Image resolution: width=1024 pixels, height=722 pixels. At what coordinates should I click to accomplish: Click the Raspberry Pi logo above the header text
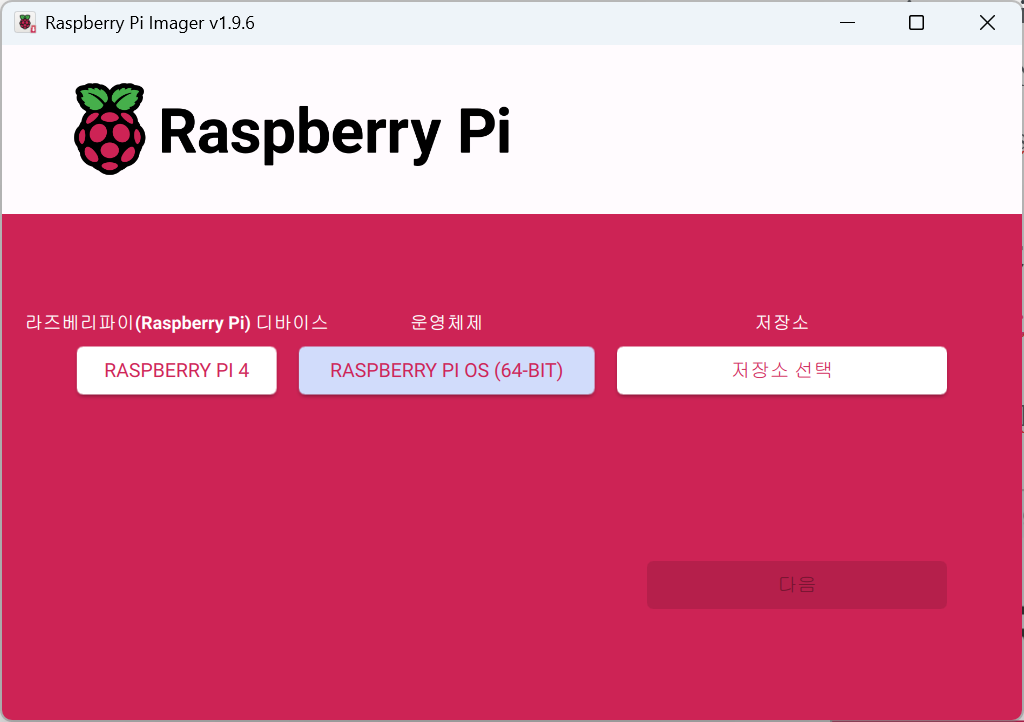tap(109, 128)
